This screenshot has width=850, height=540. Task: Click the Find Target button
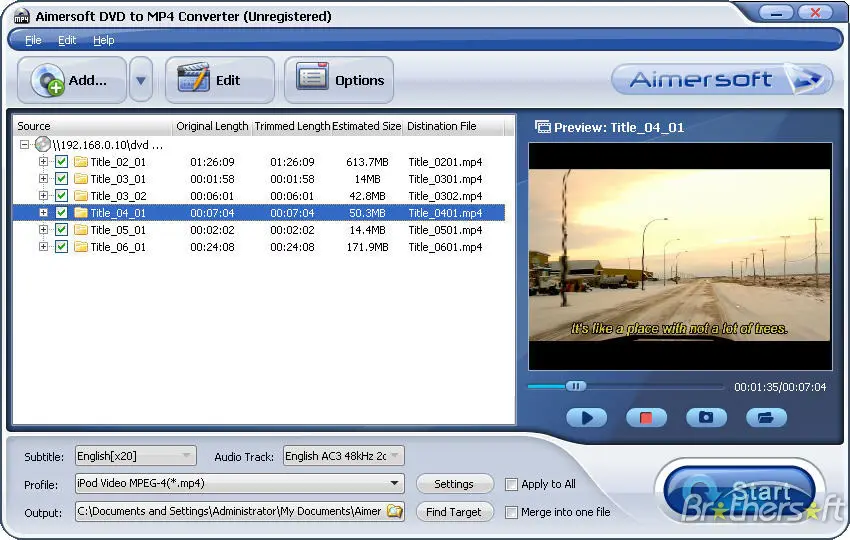coord(454,512)
